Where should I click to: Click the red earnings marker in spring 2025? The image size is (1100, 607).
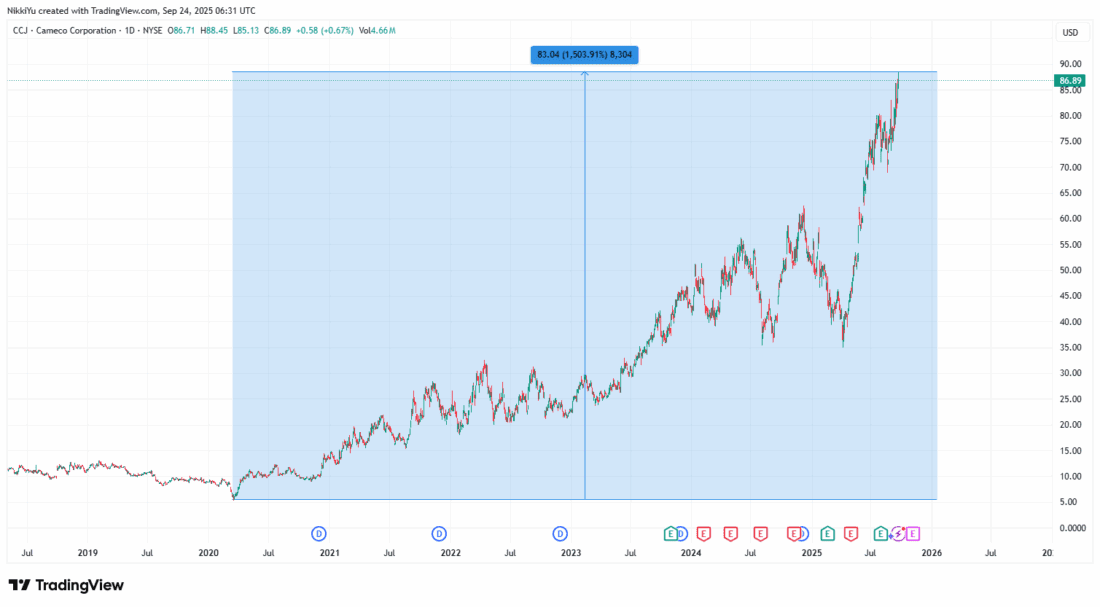tap(851, 533)
